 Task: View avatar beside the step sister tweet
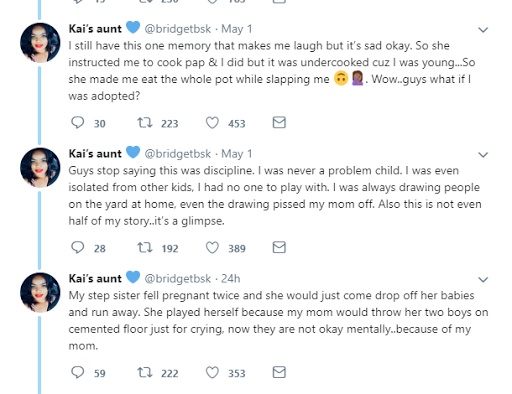[40, 292]
